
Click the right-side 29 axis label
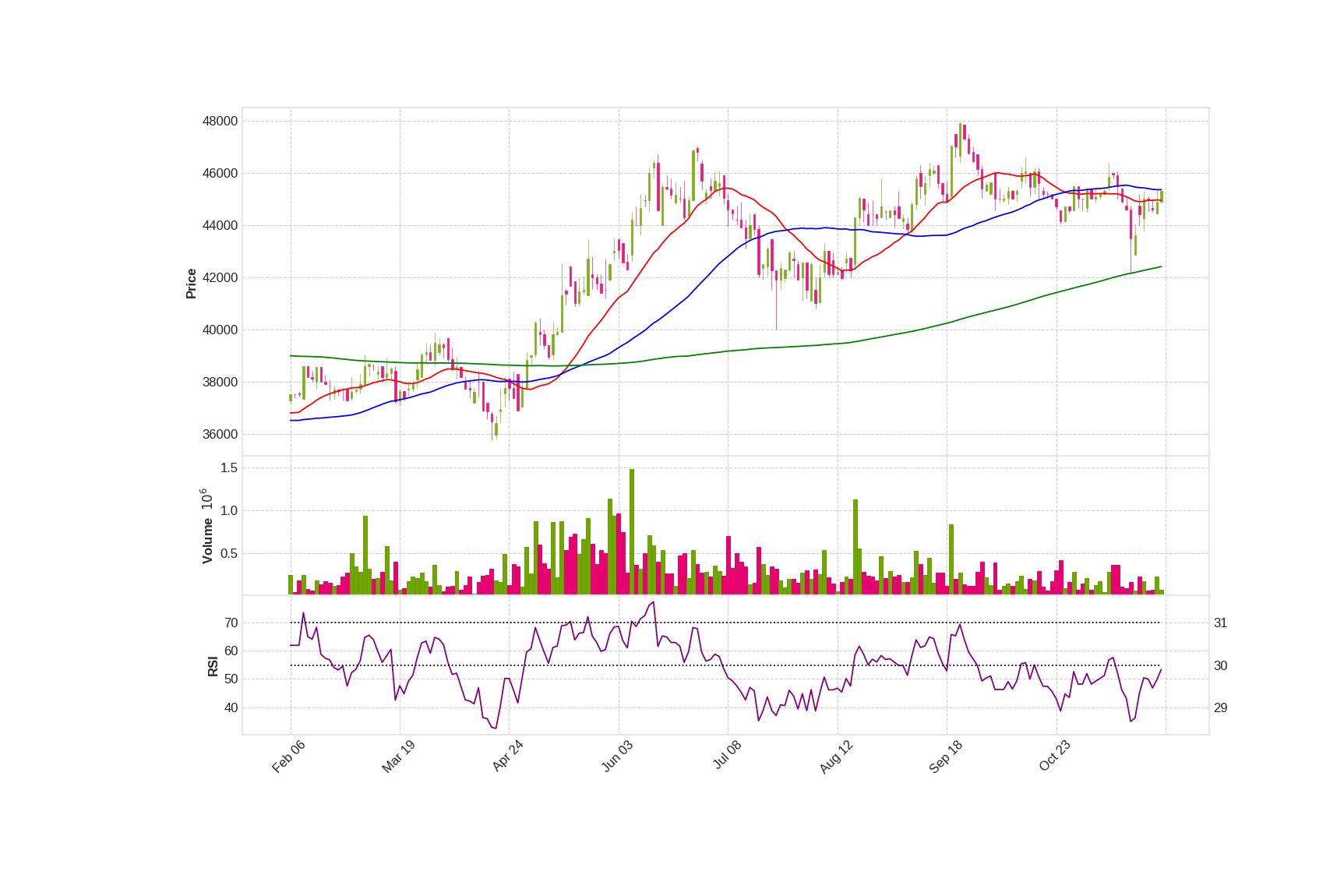point(1221,707)
